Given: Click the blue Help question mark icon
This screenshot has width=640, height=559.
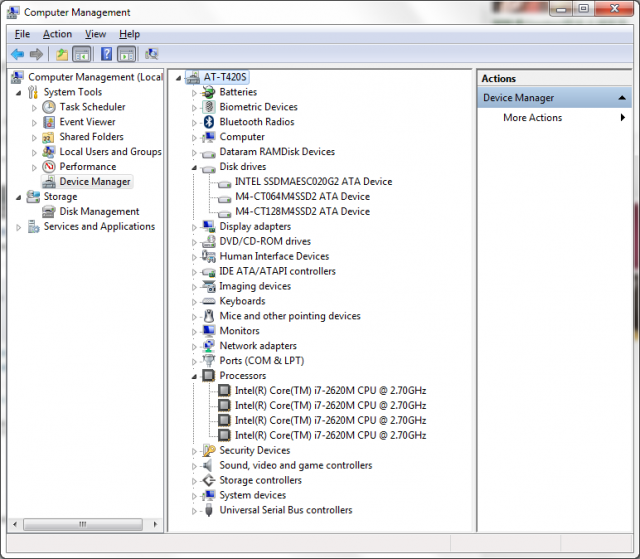Looking at the screenshot, I should pos(106,54).
